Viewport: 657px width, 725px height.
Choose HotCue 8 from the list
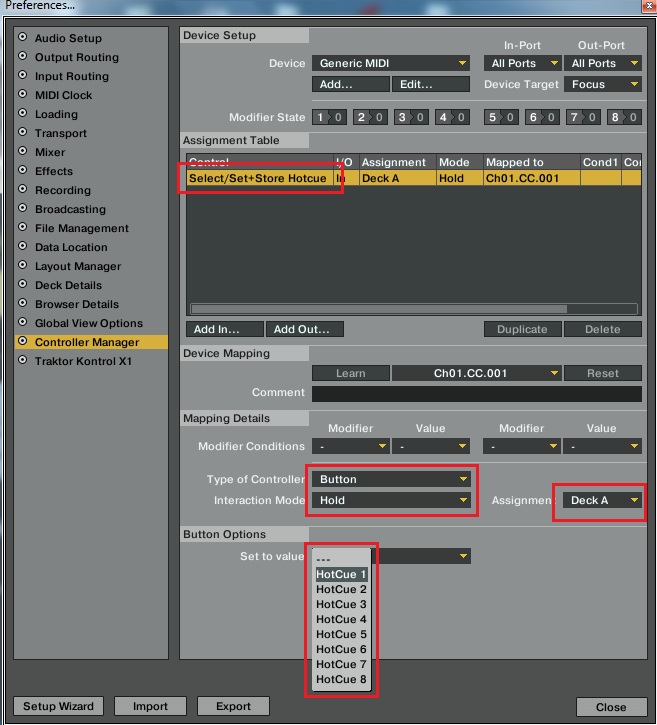pyautogui.click(x=341, y=679)
